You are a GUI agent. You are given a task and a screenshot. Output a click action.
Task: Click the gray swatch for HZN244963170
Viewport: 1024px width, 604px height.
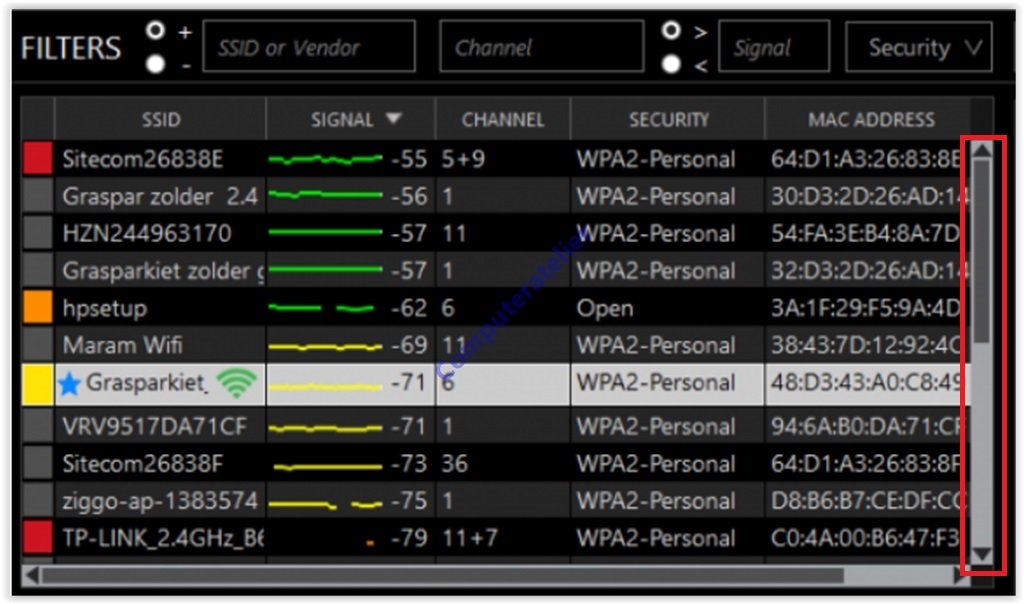click(38, 233)
